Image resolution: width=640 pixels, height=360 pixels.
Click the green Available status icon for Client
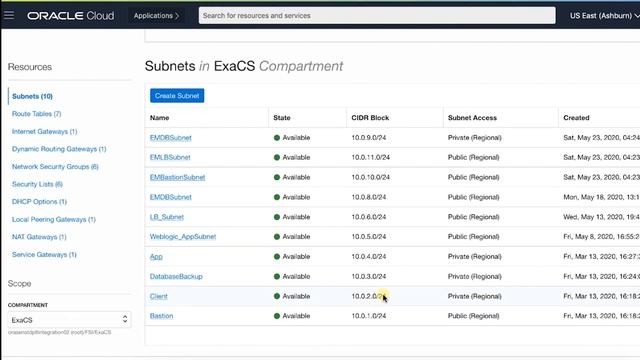[277, 296]
